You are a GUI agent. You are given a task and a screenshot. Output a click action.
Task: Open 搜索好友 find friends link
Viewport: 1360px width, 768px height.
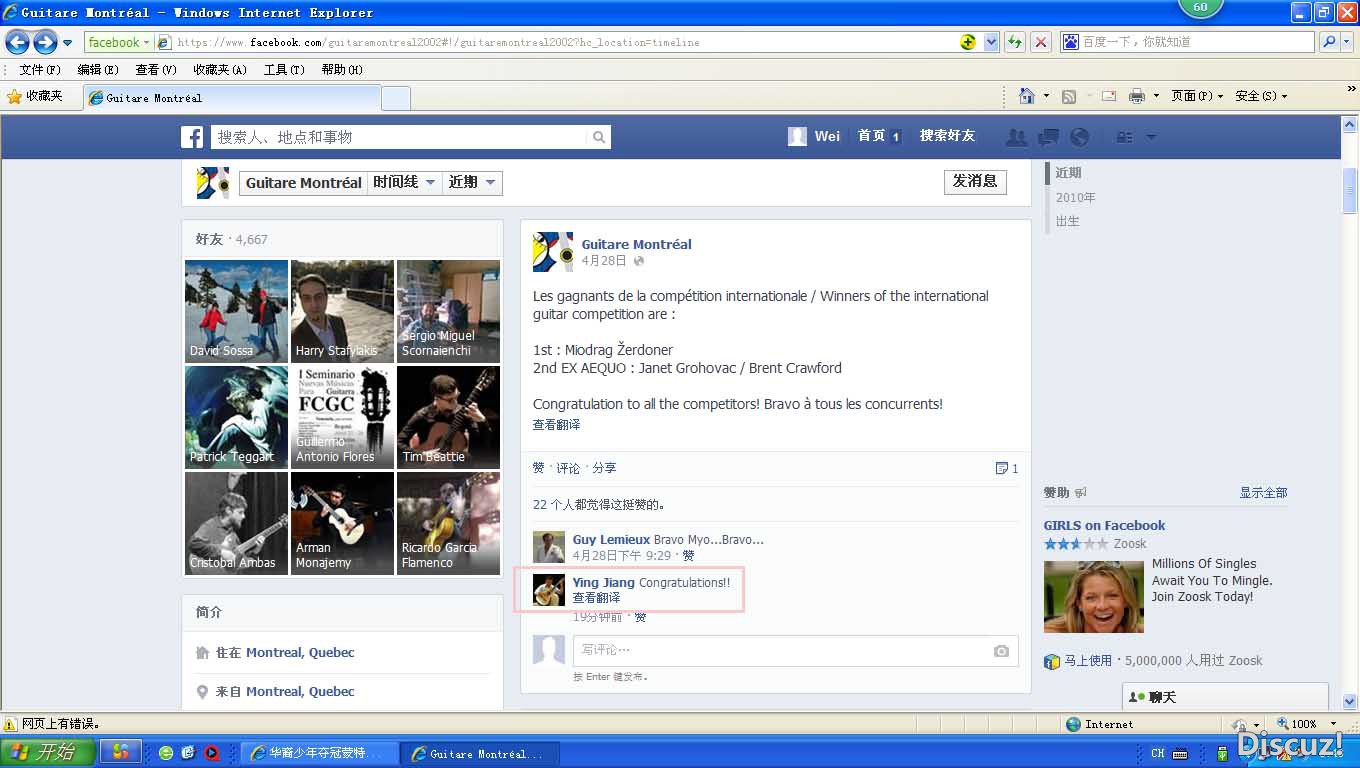point(947,136)
